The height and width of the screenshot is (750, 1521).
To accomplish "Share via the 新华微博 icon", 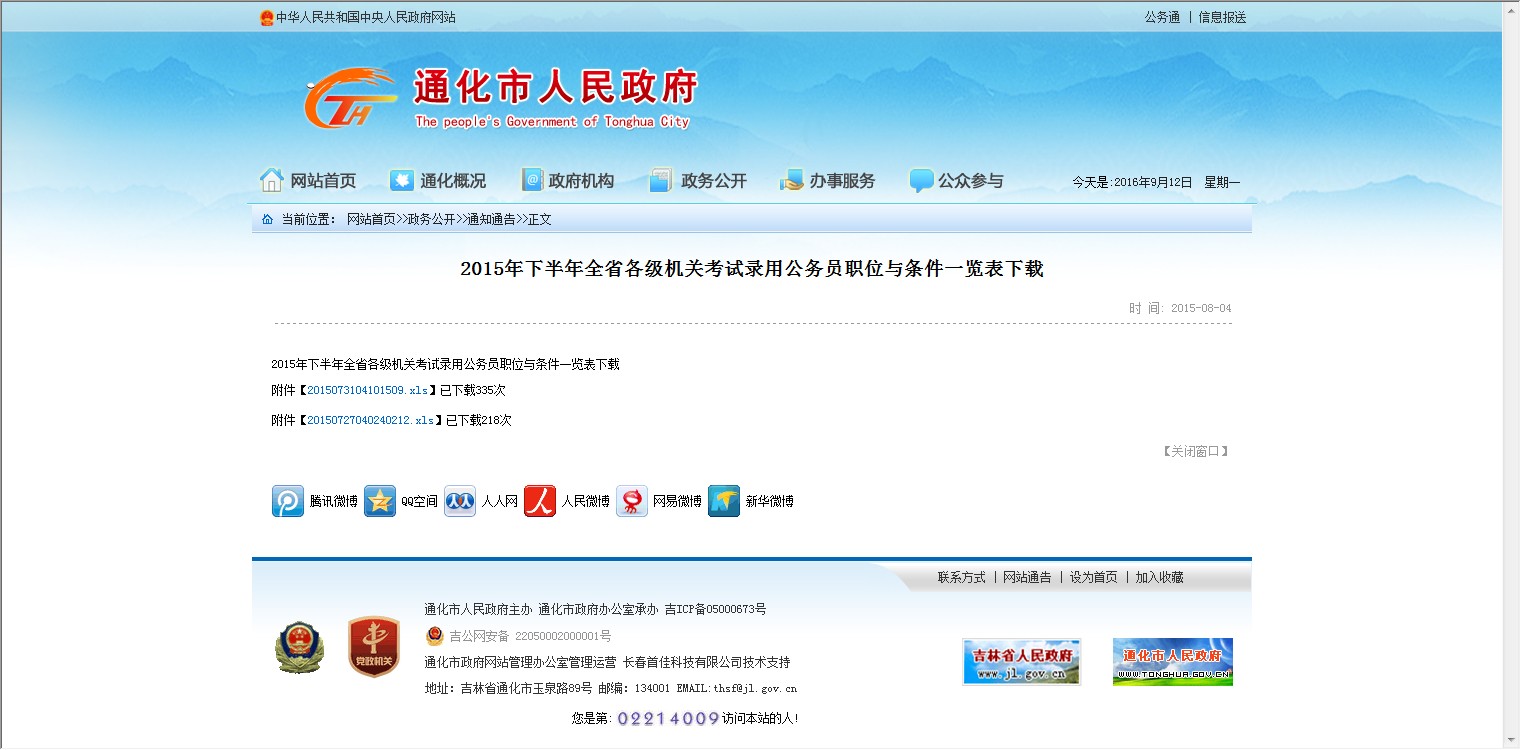I will pos(724,501).
